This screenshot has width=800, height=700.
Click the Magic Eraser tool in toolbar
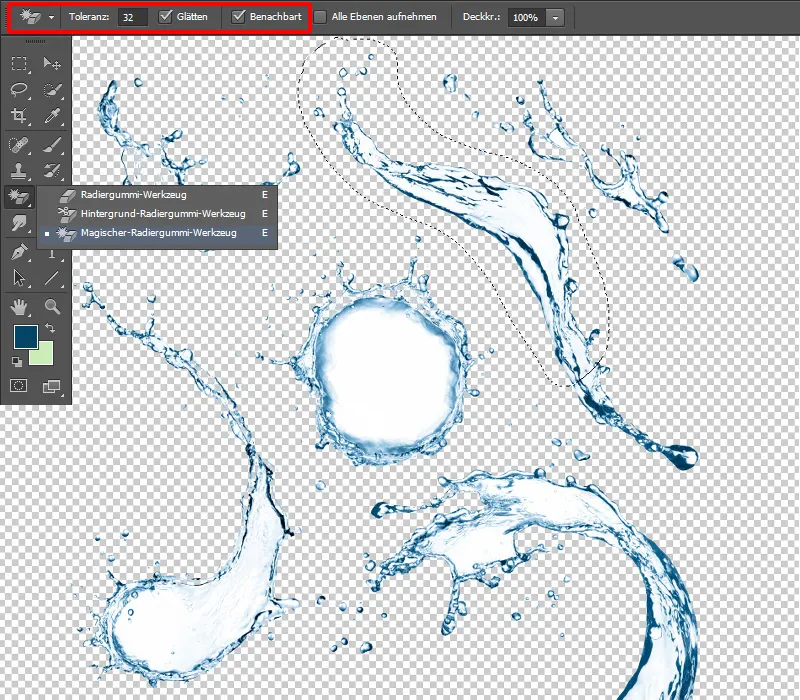19,196
